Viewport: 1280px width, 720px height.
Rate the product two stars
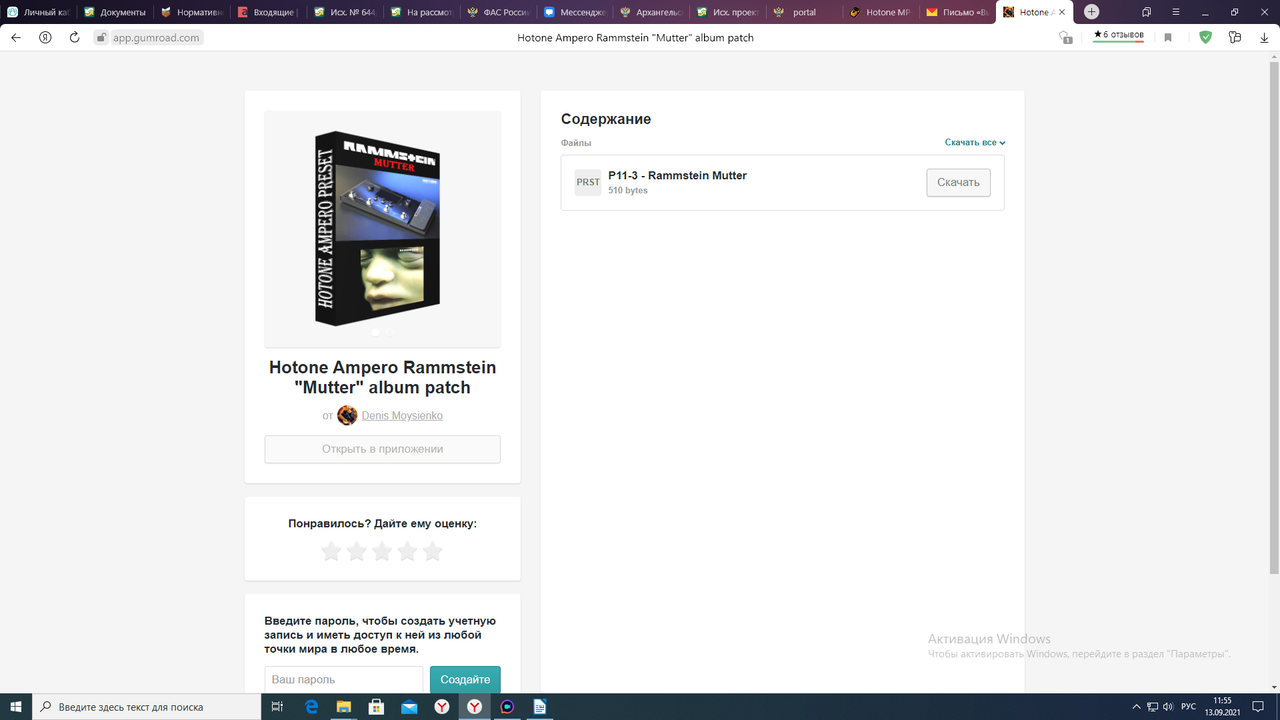[356, 551]
